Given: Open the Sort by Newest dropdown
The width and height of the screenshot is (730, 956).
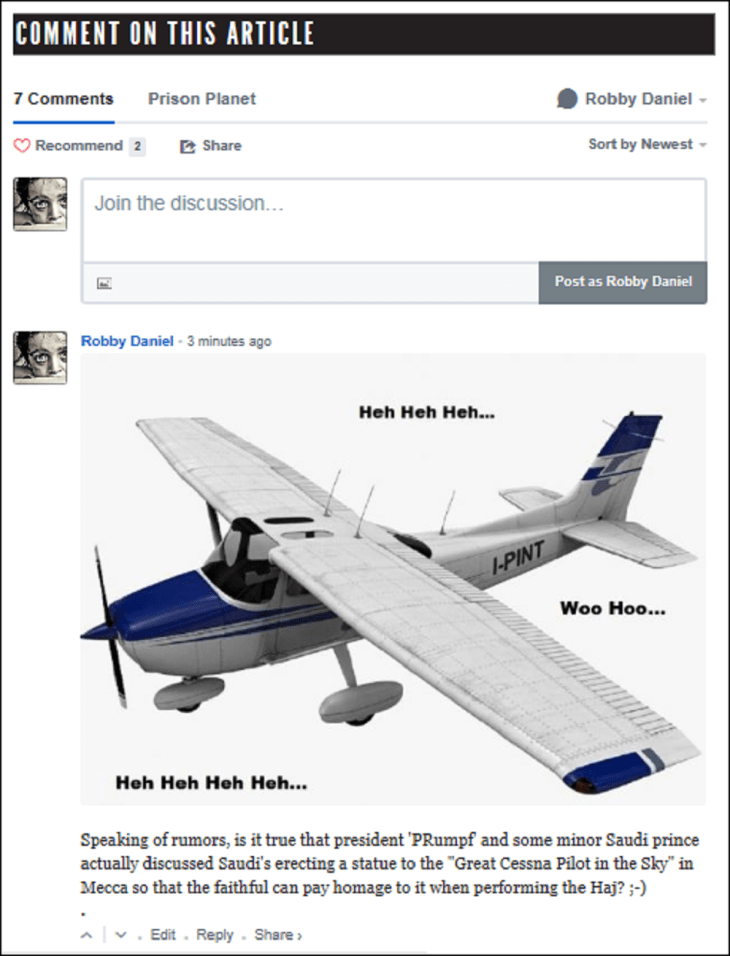Looking at the screenshot, I should pos(647,144).
